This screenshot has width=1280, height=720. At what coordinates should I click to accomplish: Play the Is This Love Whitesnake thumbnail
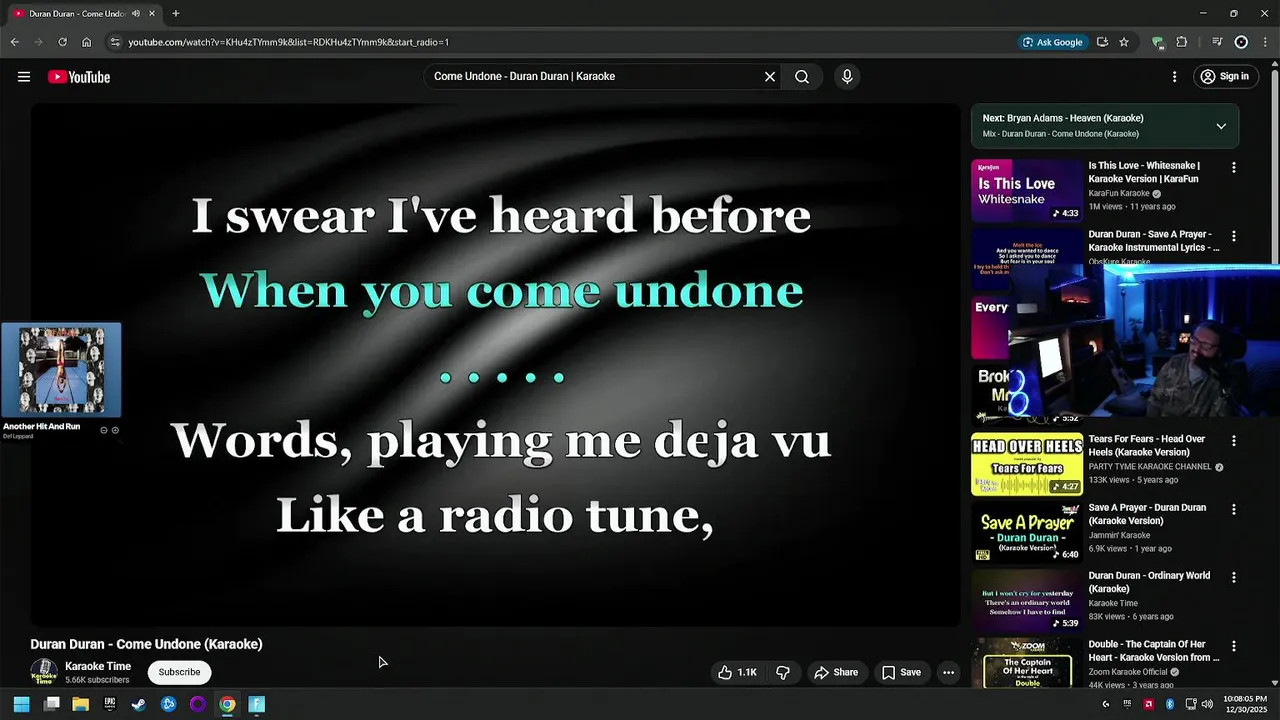1027,190
